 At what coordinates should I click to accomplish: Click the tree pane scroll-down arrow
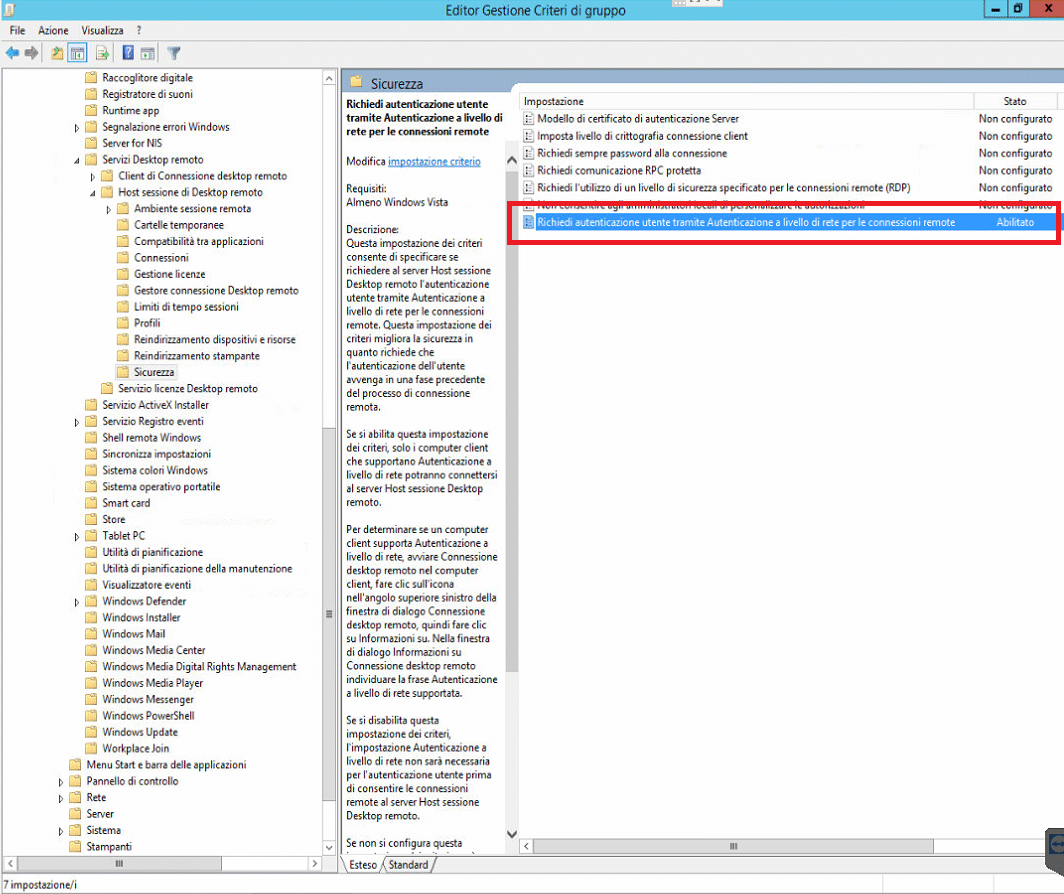coord(329,847)
